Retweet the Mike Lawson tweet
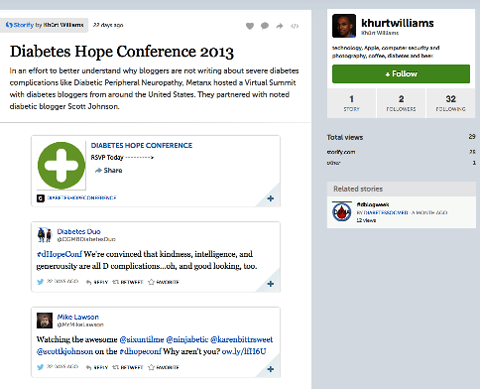The image size is (480, 389). (128, 367)
